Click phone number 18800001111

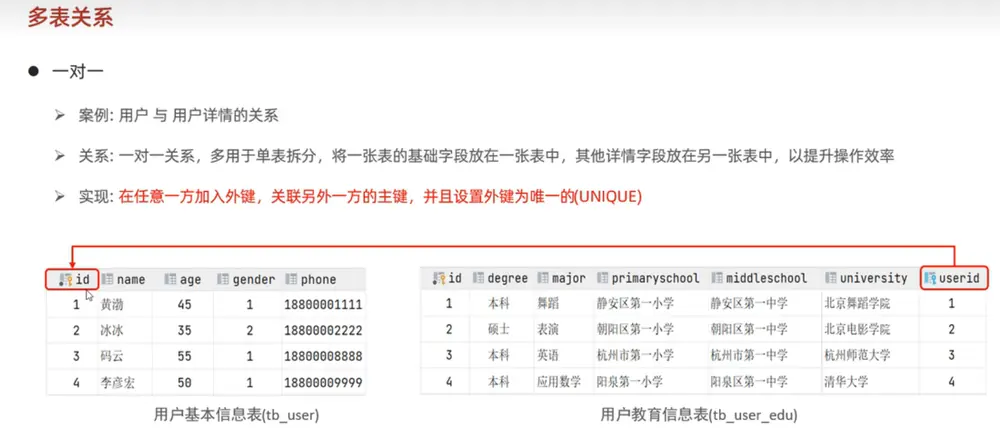[323, 305]
